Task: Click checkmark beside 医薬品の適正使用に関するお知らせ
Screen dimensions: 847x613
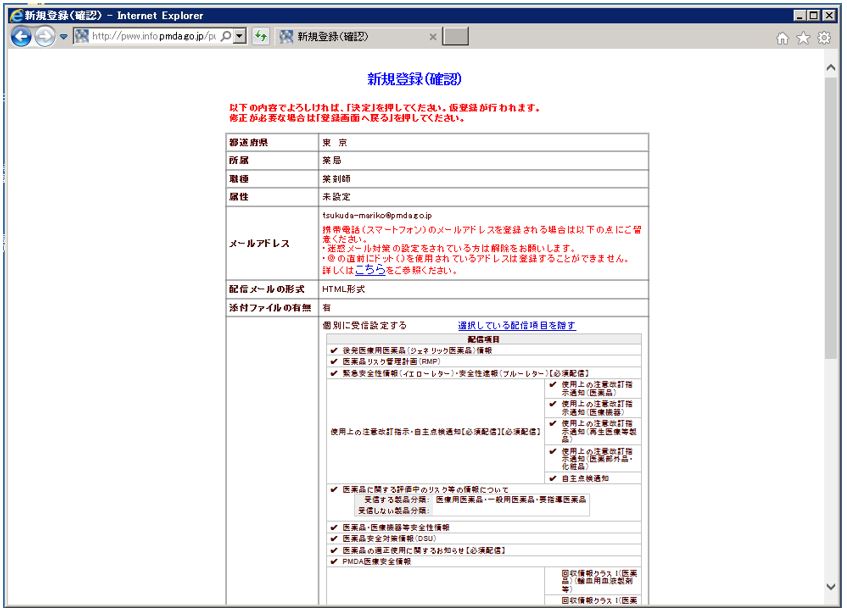Action: tap(334, 550)
